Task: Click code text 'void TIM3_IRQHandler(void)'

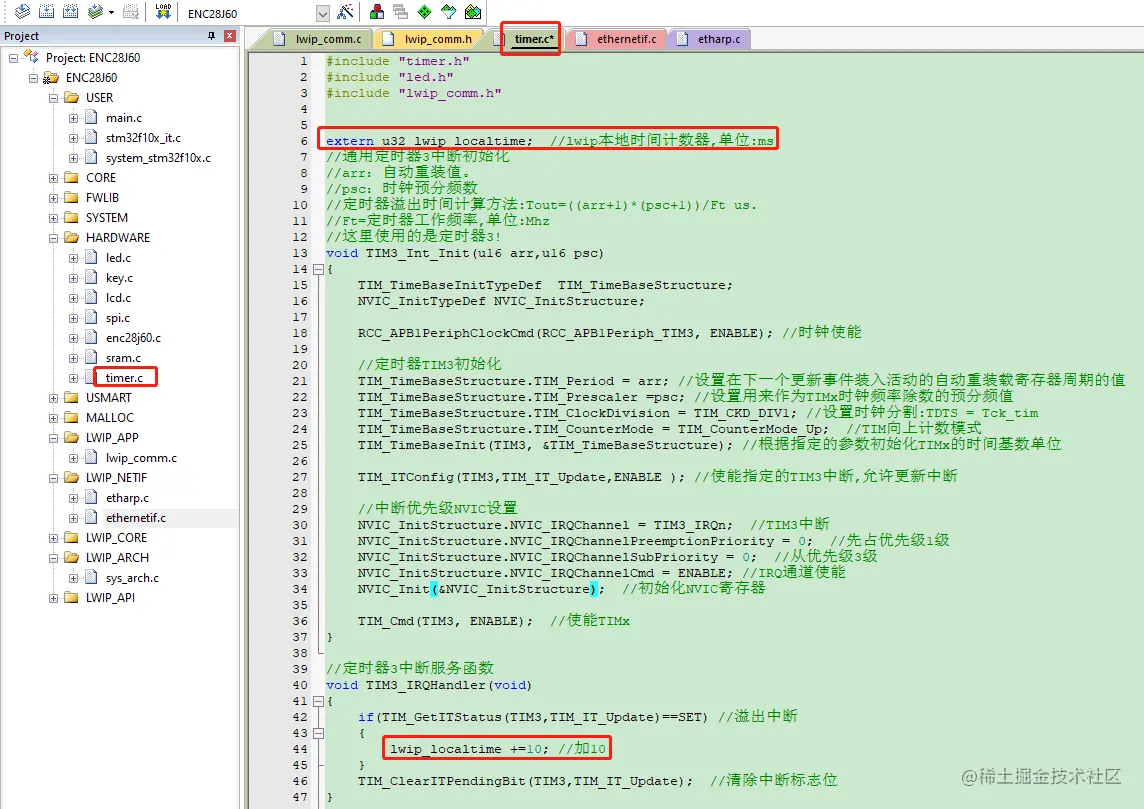Action: click(429, 685)
